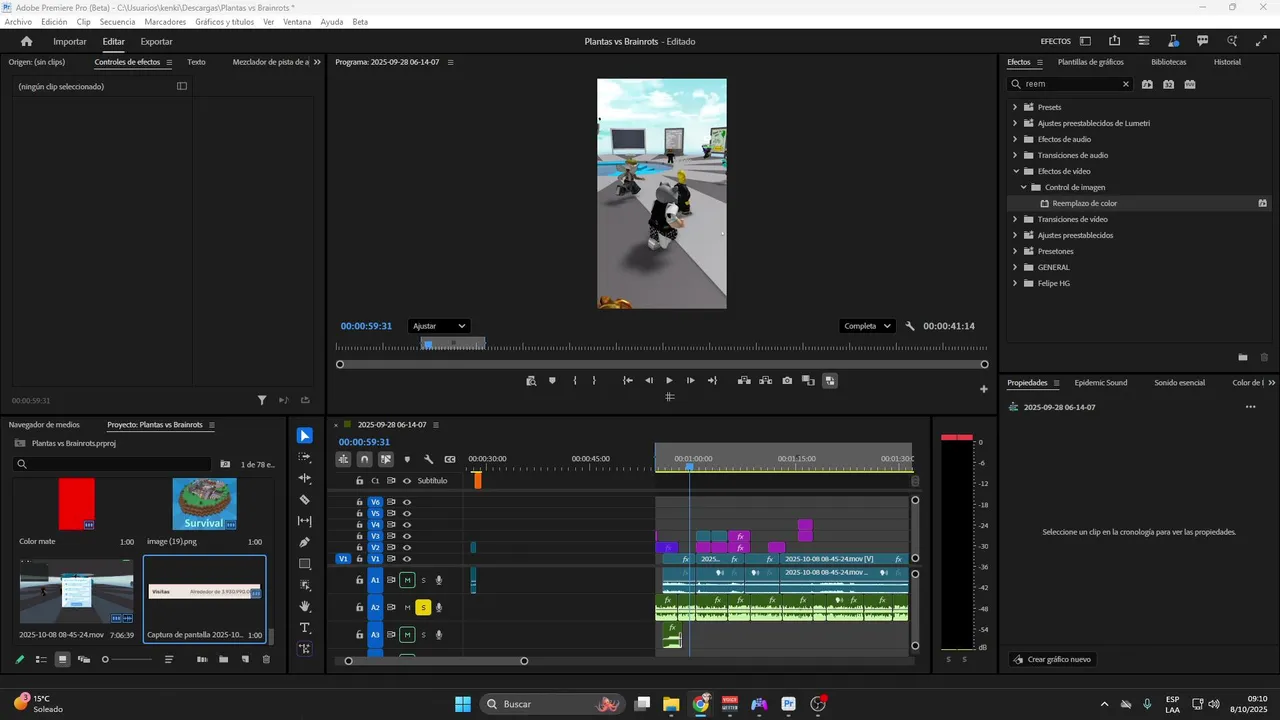Click the Home icon

pos(27,41)
